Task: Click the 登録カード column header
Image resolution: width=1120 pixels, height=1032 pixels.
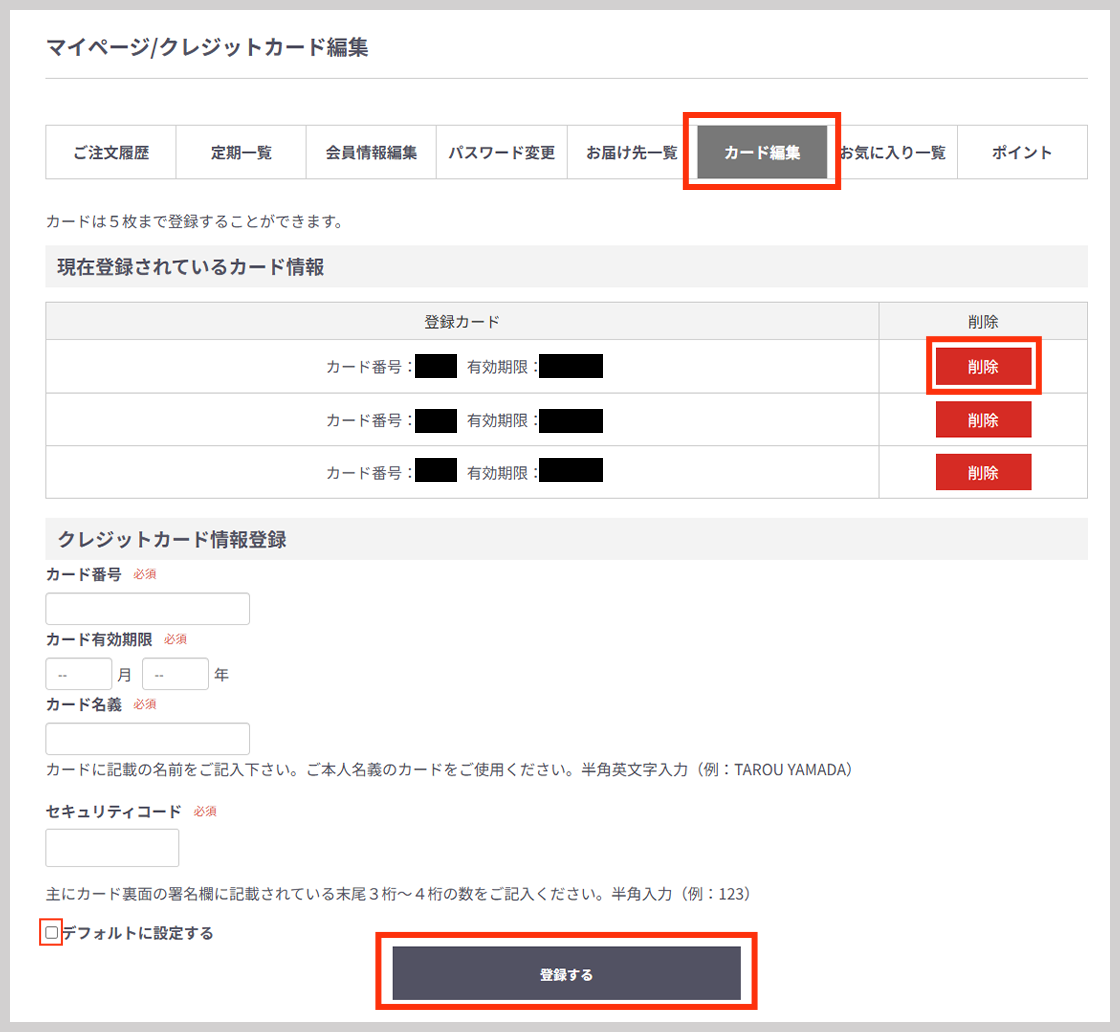Action: click(x=462, y=322)
